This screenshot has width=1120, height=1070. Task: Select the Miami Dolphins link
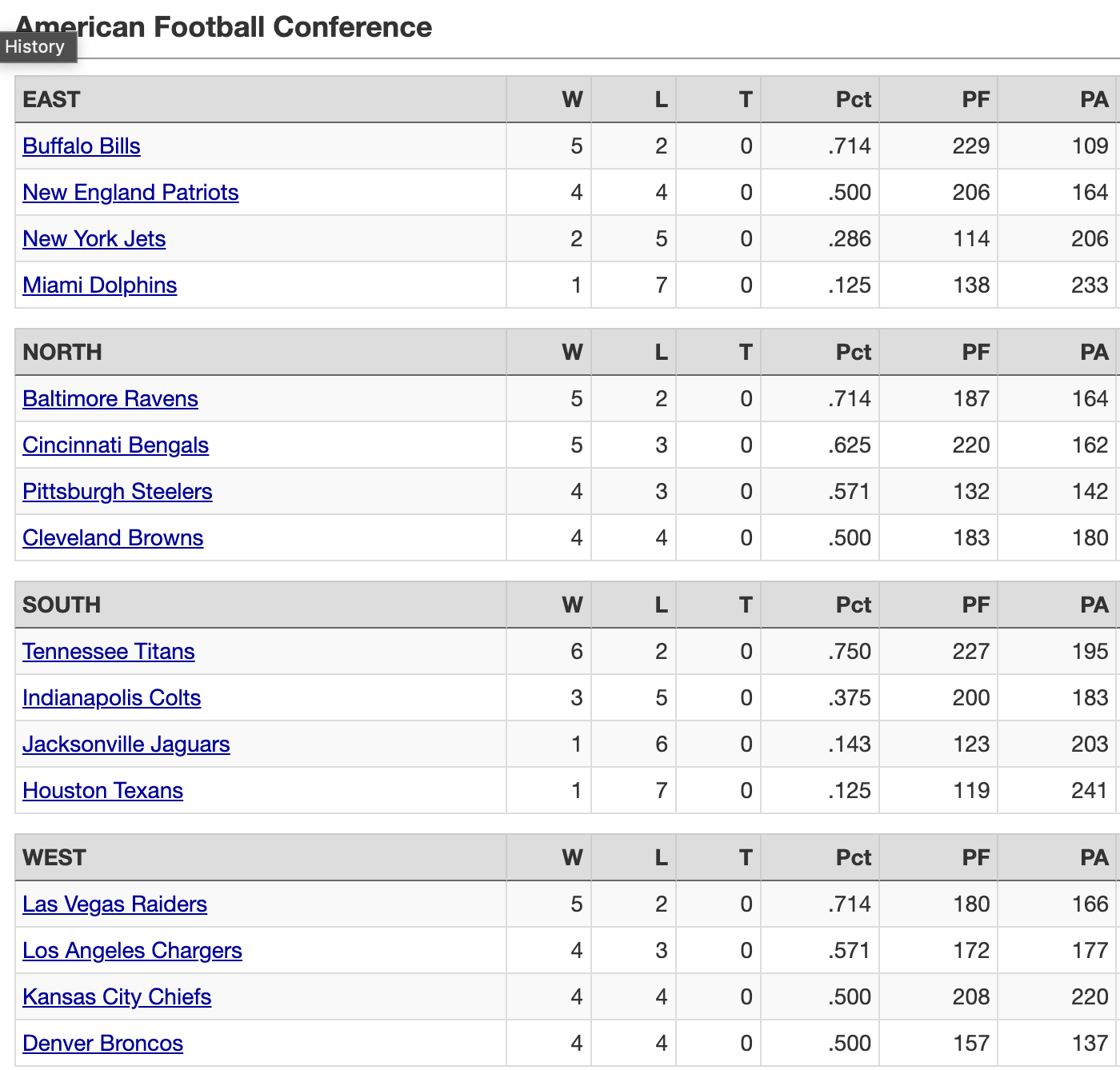click(100, 285)
